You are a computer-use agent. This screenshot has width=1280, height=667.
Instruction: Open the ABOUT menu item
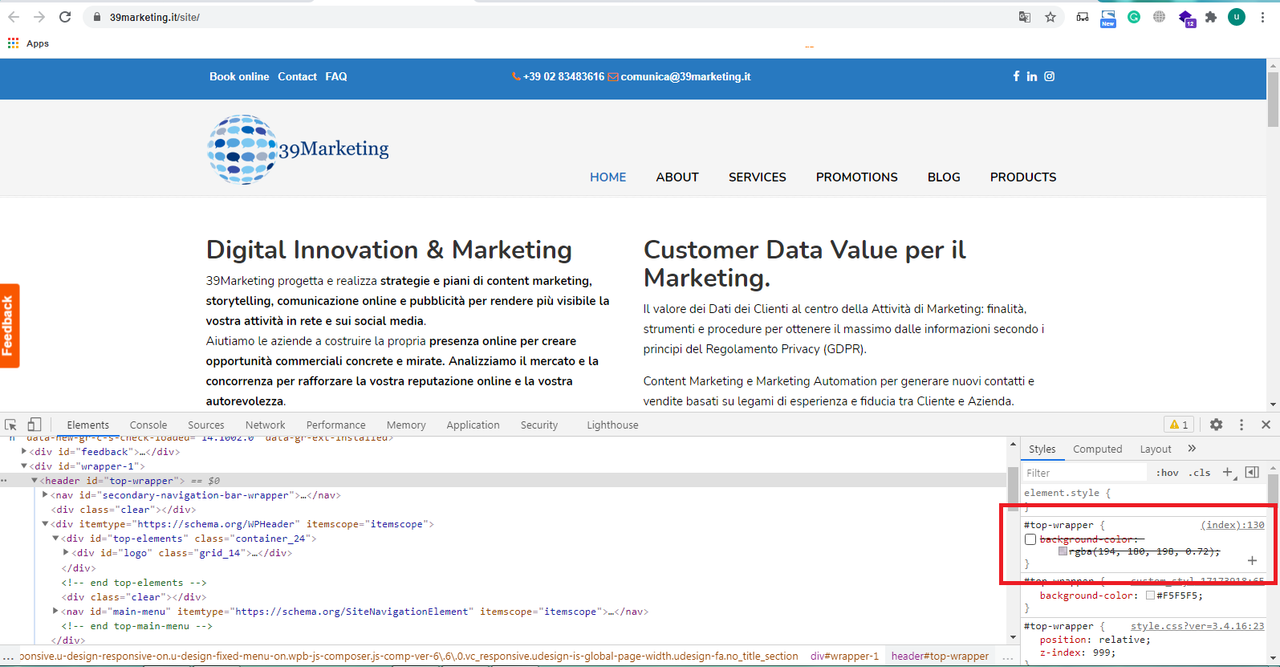pos(677,177)
